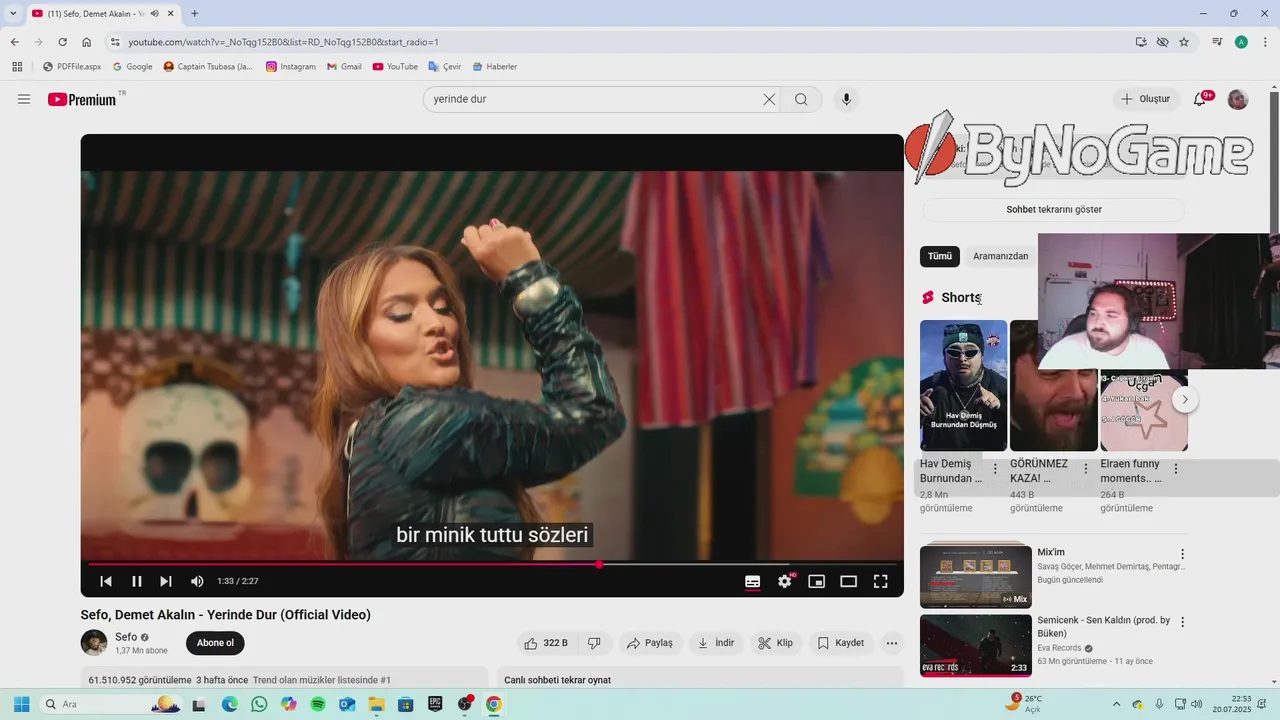Install the YouTube app icon in address bar
This screenshot has width=1280, height=720.
(x=1141, y=42)
